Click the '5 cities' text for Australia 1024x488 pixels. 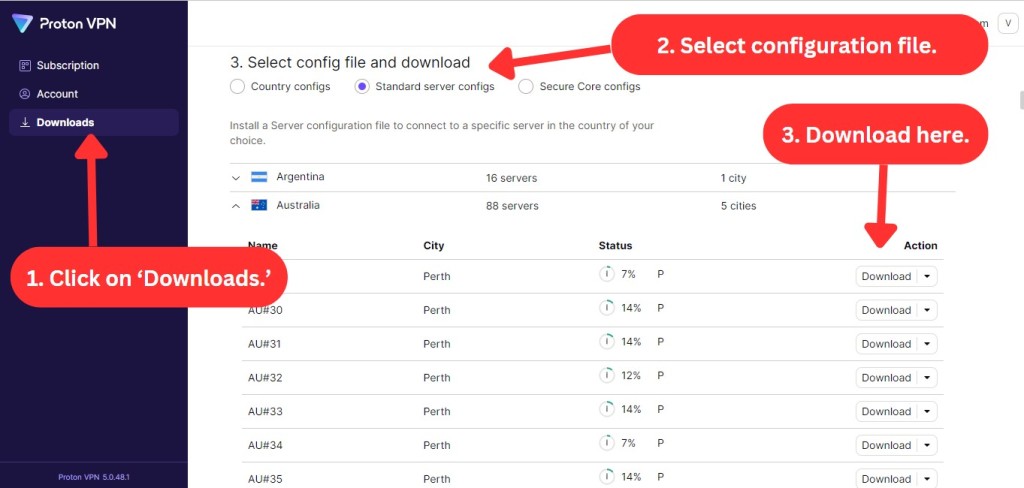[x=739, y=206]
